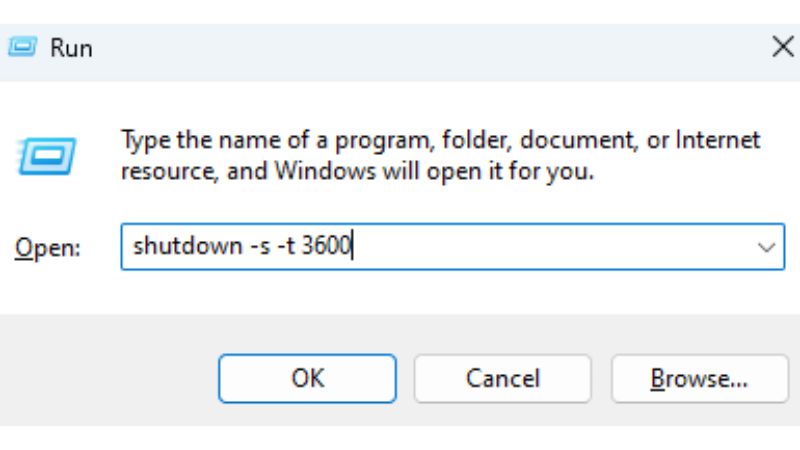Click the small Run icon in title bar
The width and height of the screenshot is (800, 450).
[22, 47]
